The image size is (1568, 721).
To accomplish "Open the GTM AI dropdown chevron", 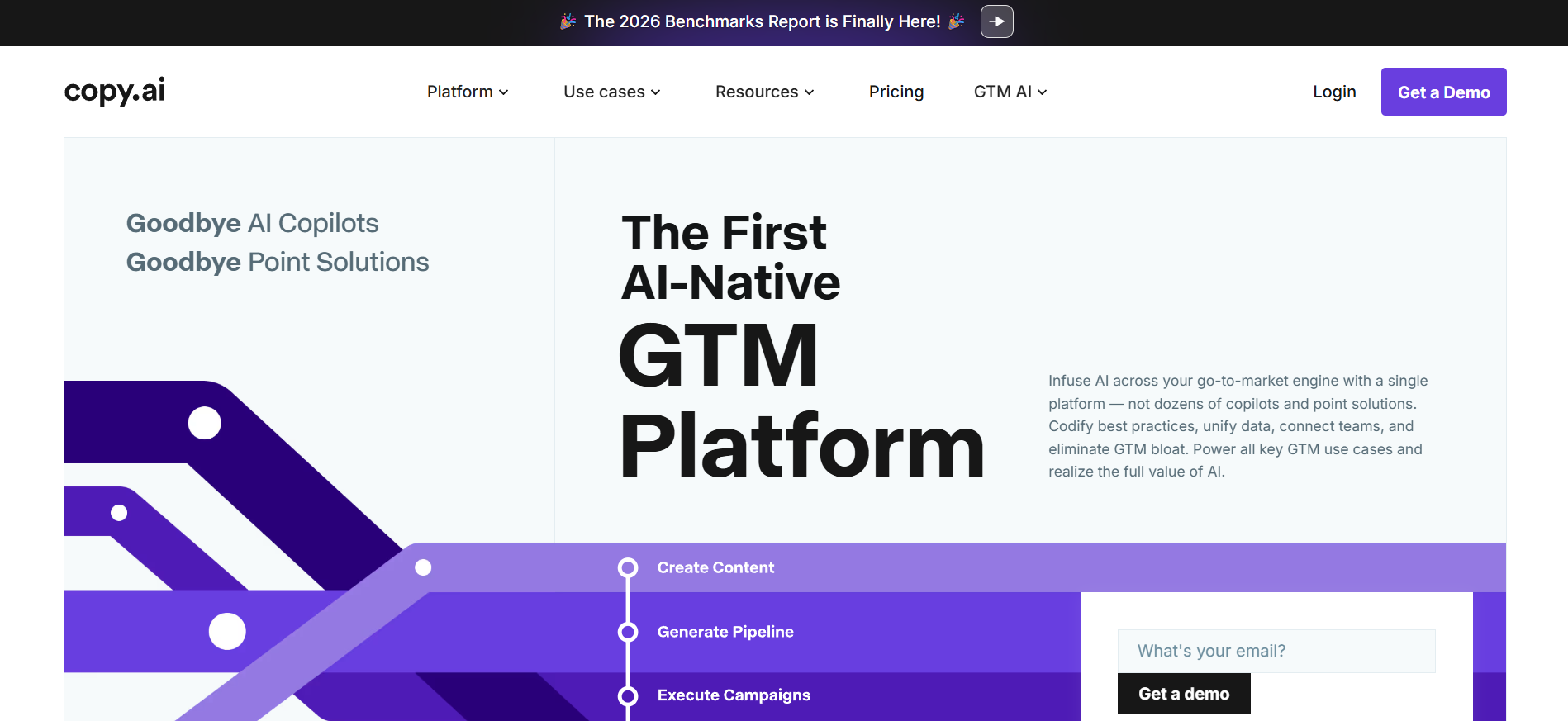I will [1043, 92].
